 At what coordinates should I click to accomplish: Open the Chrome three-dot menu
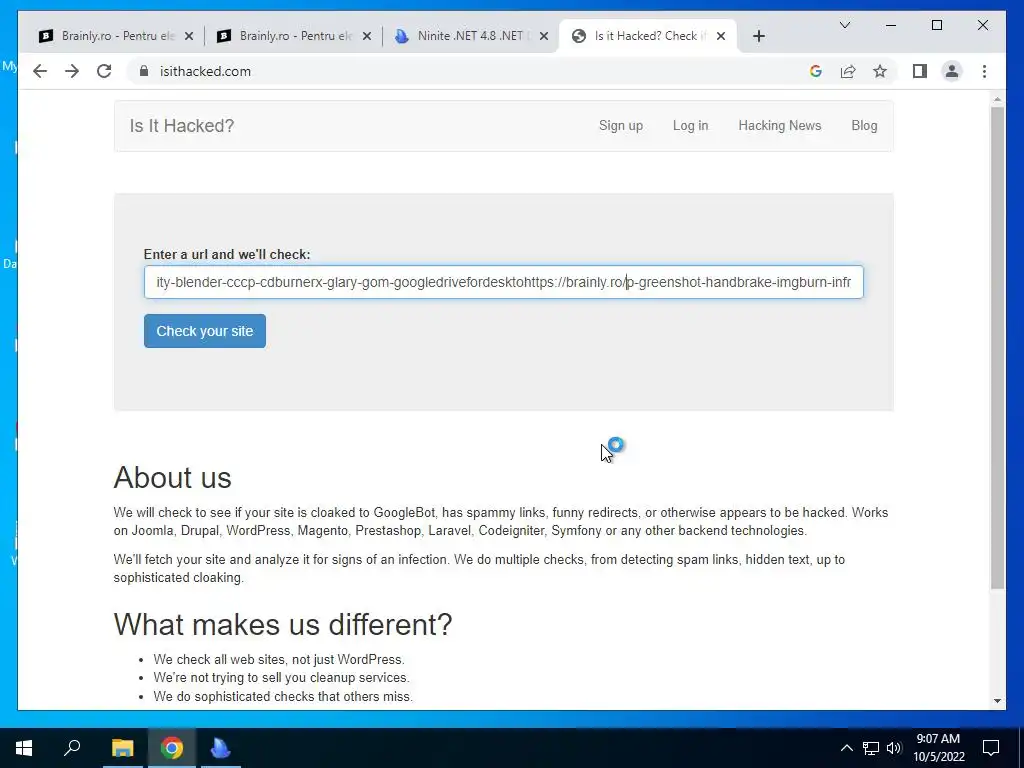click(984, 71)
